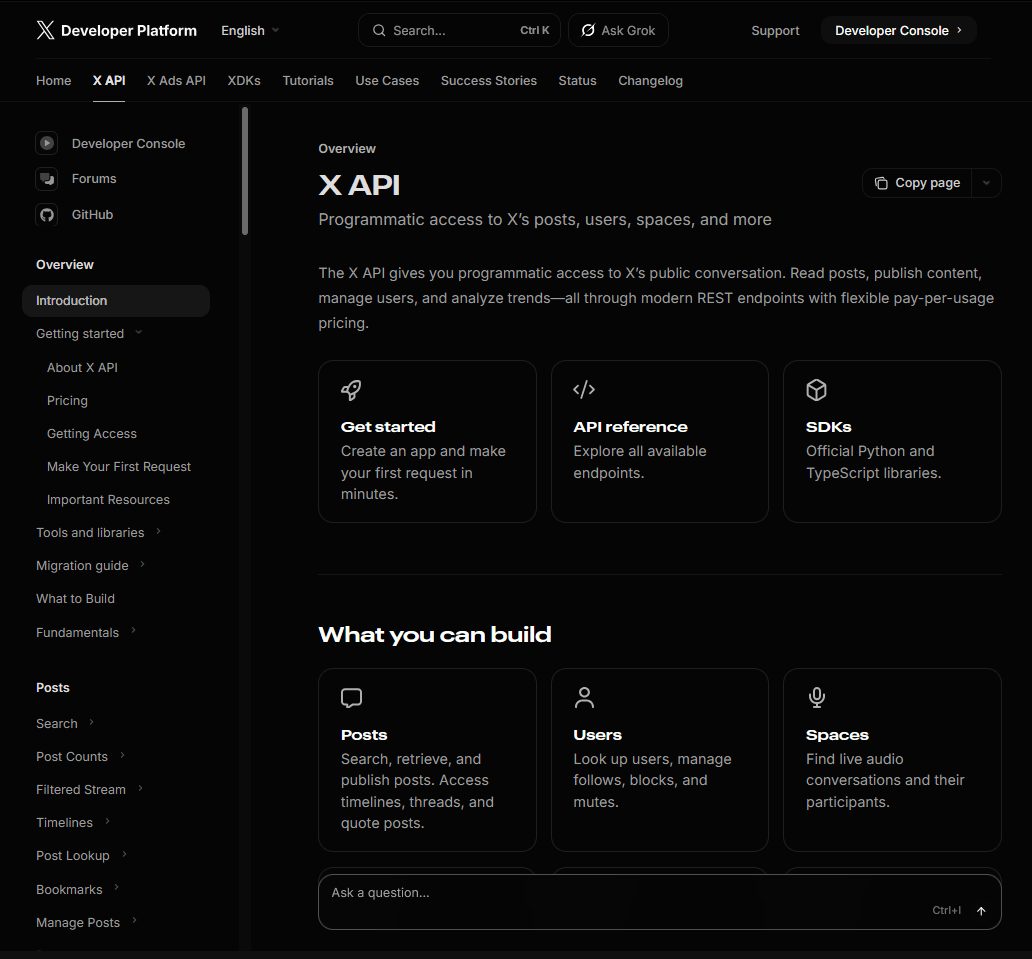Viewport: 1032px width, 959px height.
Task: Click the code brackets icon on API reference card
Action: pyautogui.click(x=584, y=390)
